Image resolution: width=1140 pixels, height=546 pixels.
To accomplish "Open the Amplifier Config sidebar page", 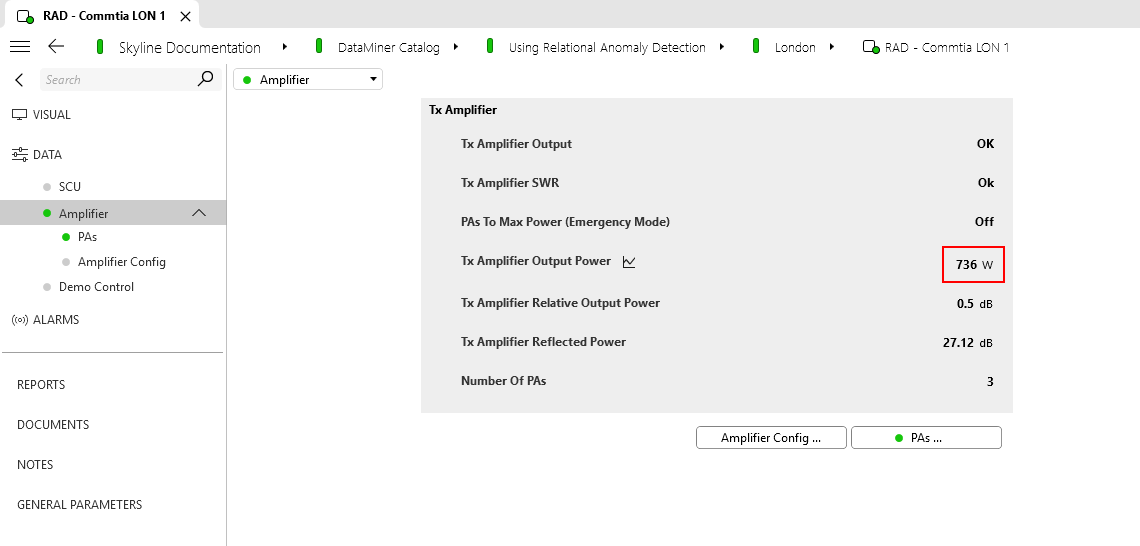I will (x=121, y=262).
